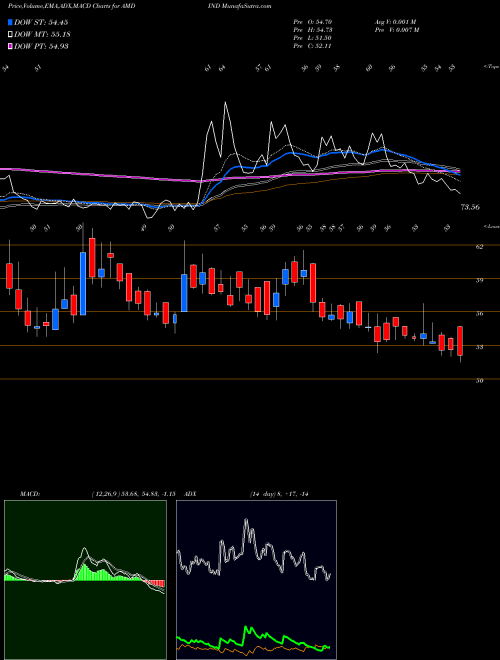Click the 'MACD:' panel label

pyautogui.click(x=30, y=494)
